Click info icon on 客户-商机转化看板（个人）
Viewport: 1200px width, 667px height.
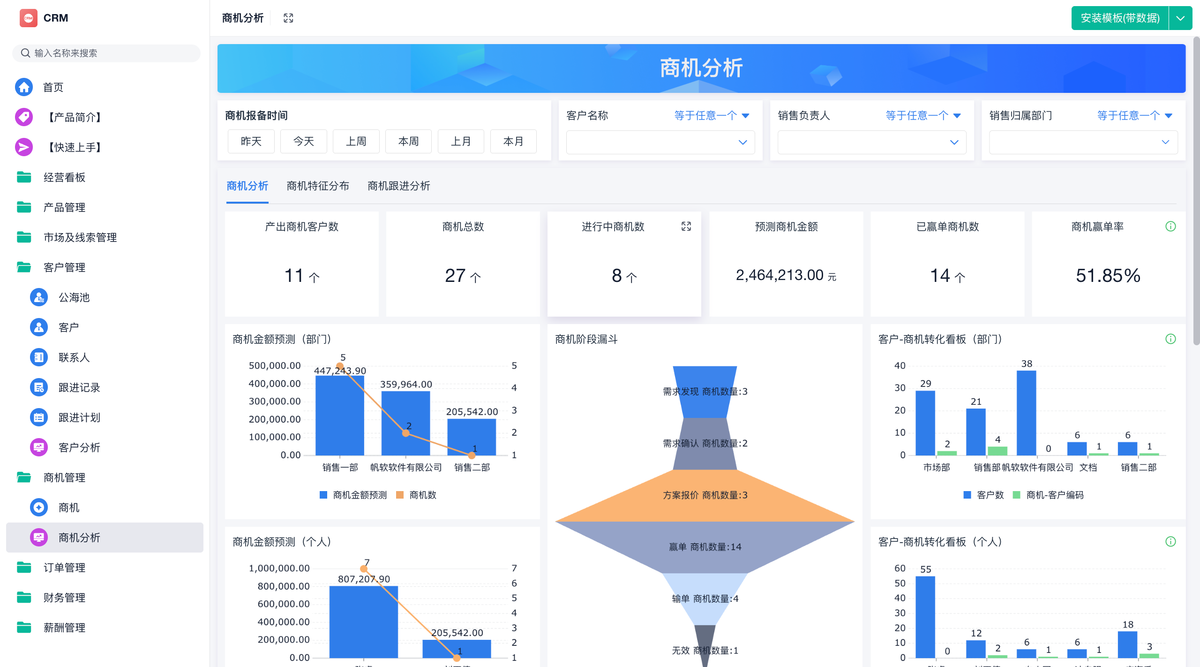coord(1171,542)
